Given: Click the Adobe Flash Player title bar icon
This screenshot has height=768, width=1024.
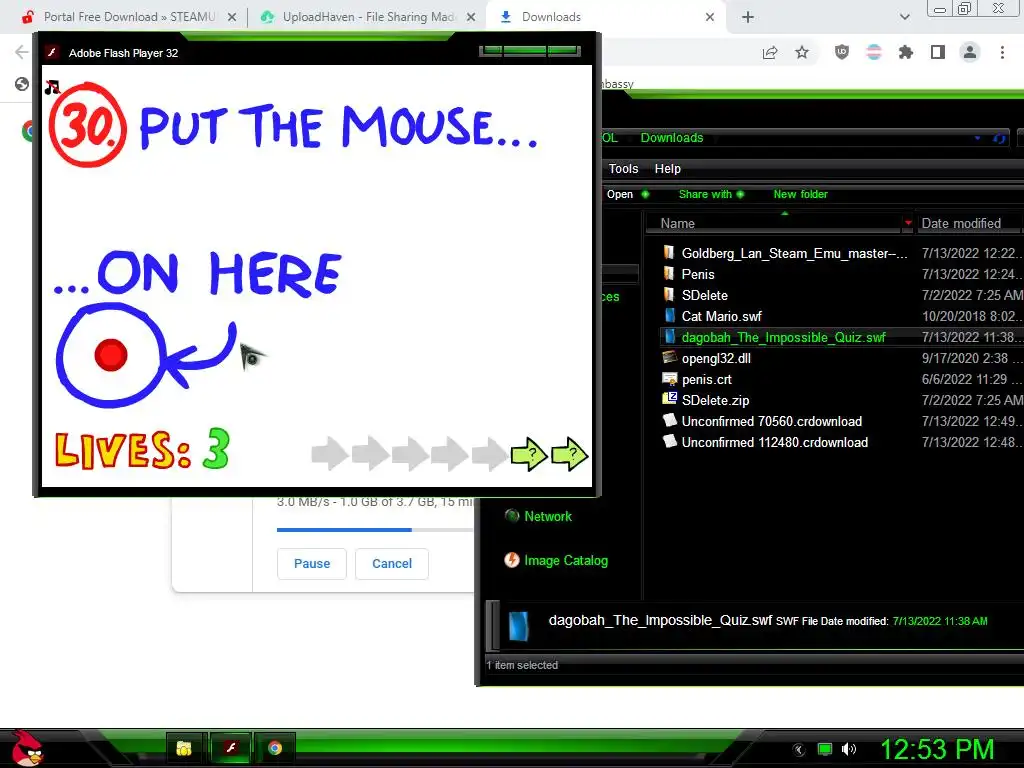Looking at the screenshot, I should (x=52, y=53).
